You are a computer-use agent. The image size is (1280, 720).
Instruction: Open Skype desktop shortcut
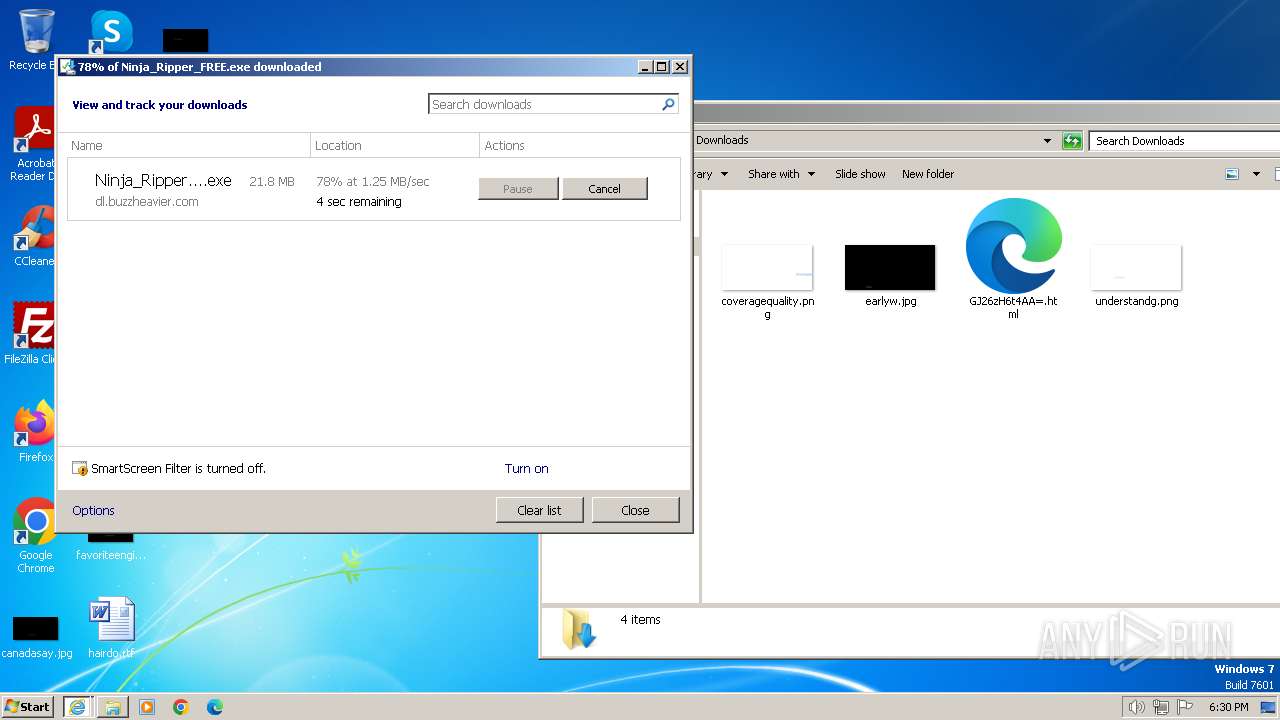click(x=111, y=32)
